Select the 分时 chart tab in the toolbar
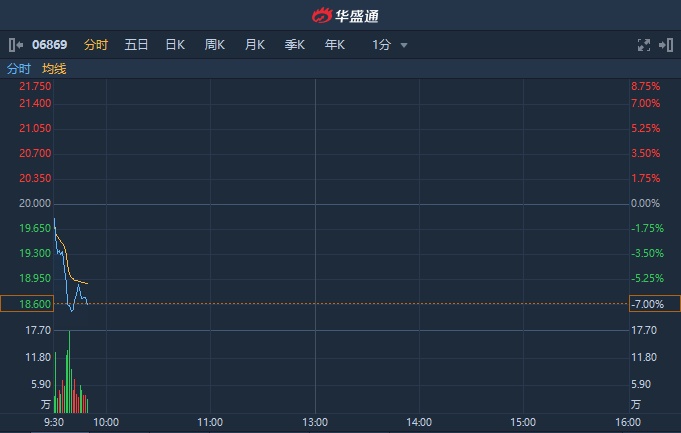The image size is (681, 433). [x=96, y=45]
